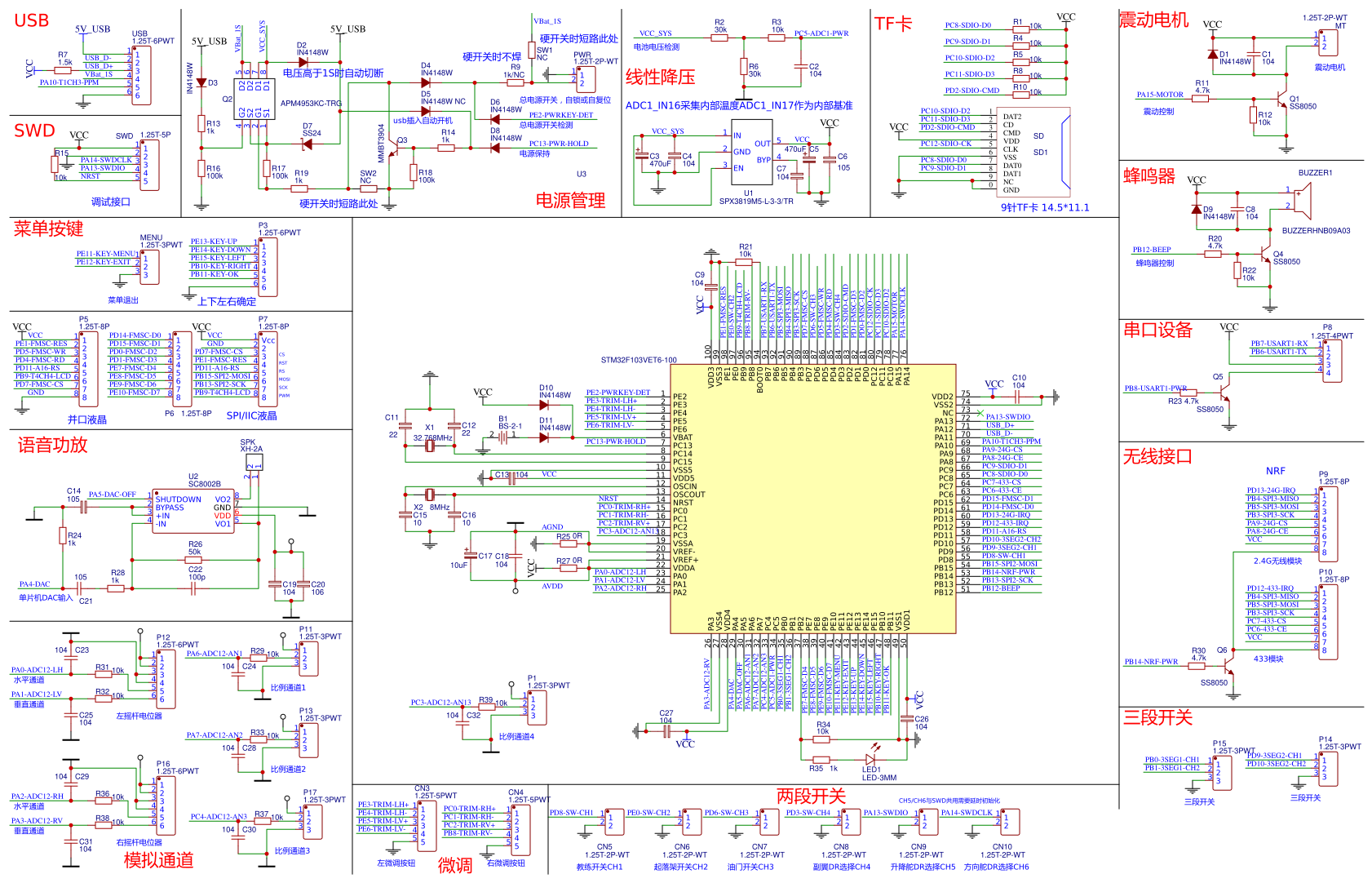Click the BUZZER1 speaker symbol

1303,202
